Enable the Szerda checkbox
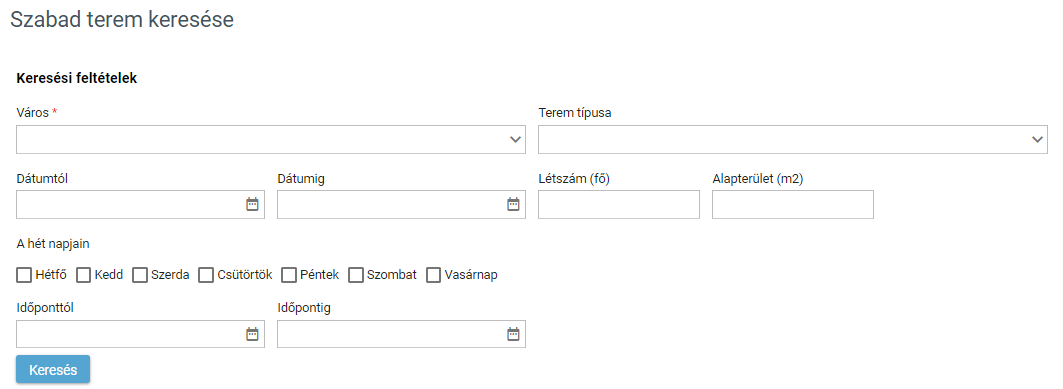This screenshot has width=1063, height=389. (140, 274)
